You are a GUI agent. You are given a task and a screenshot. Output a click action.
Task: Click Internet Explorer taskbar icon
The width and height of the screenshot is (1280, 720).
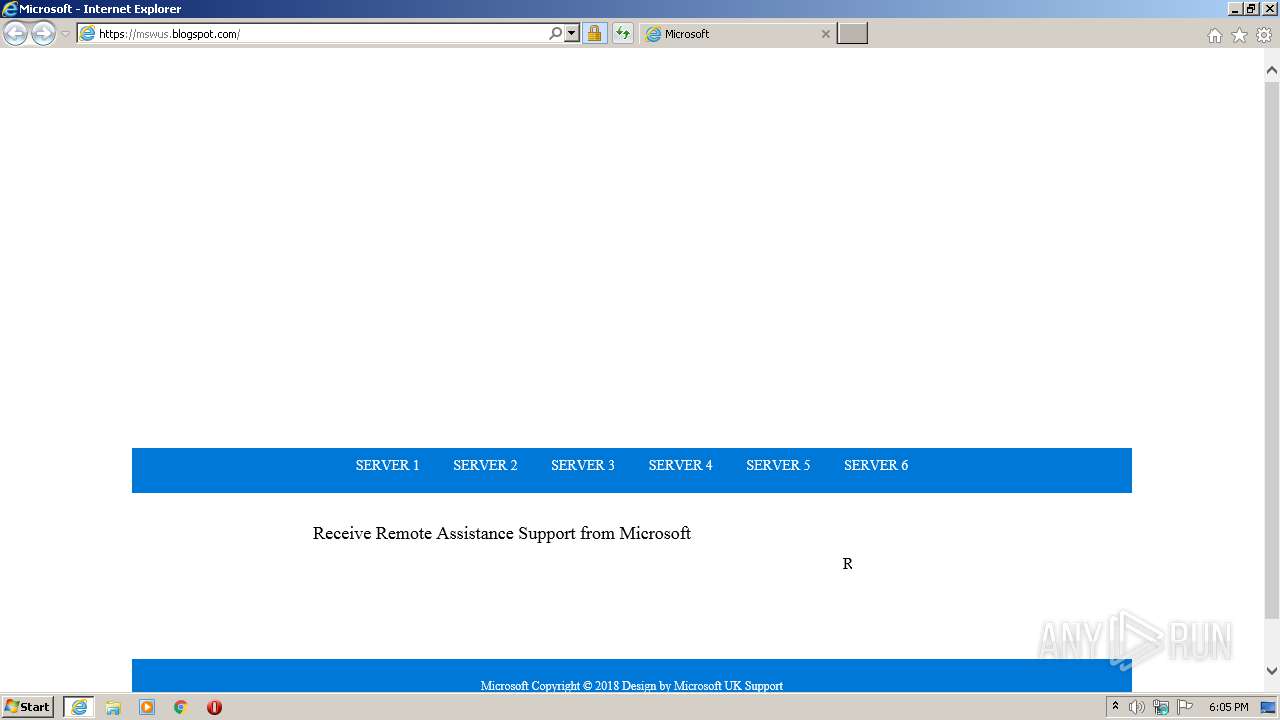tap(79, 707)
